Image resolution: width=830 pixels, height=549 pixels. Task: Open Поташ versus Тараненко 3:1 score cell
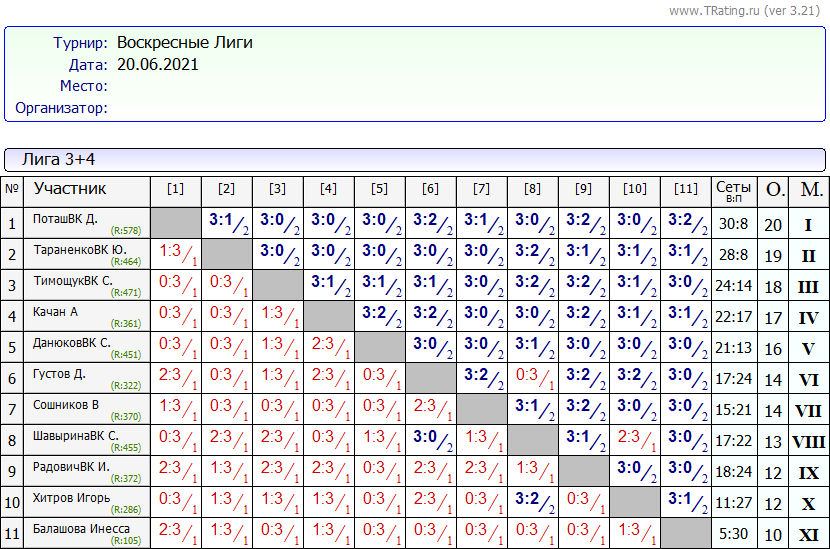226,223
